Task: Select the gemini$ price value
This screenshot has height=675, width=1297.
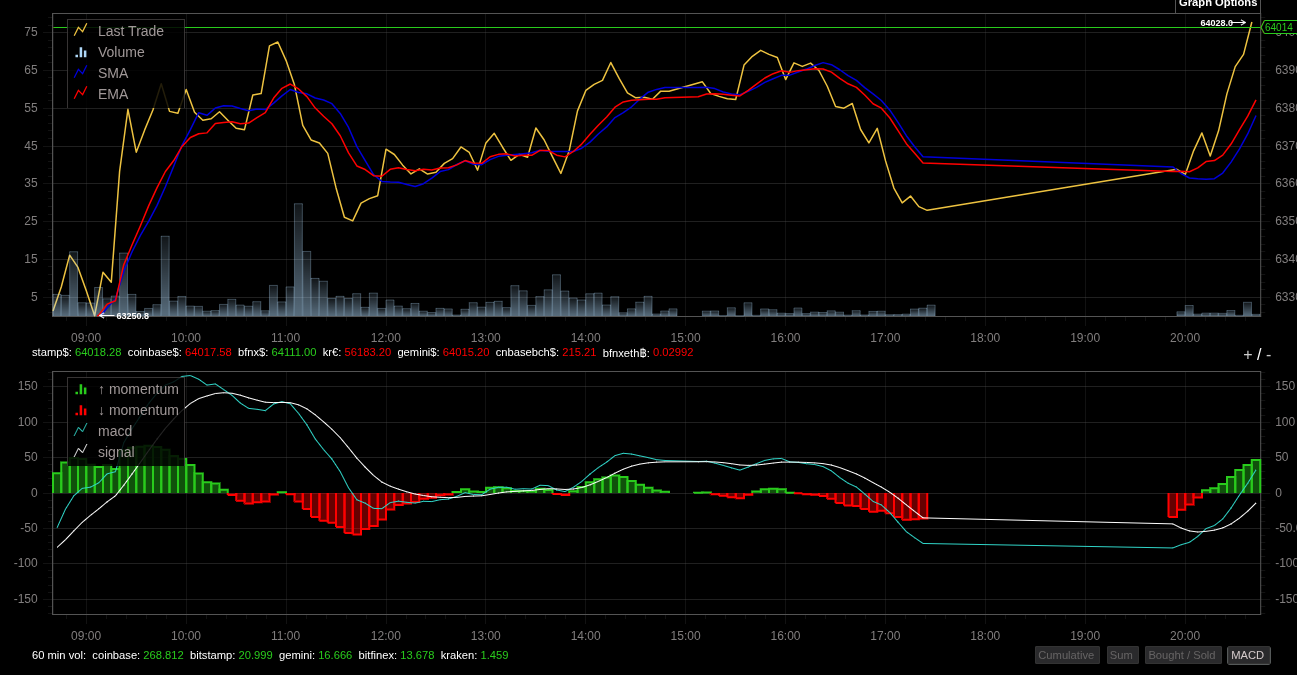Action: coord(466,352)
